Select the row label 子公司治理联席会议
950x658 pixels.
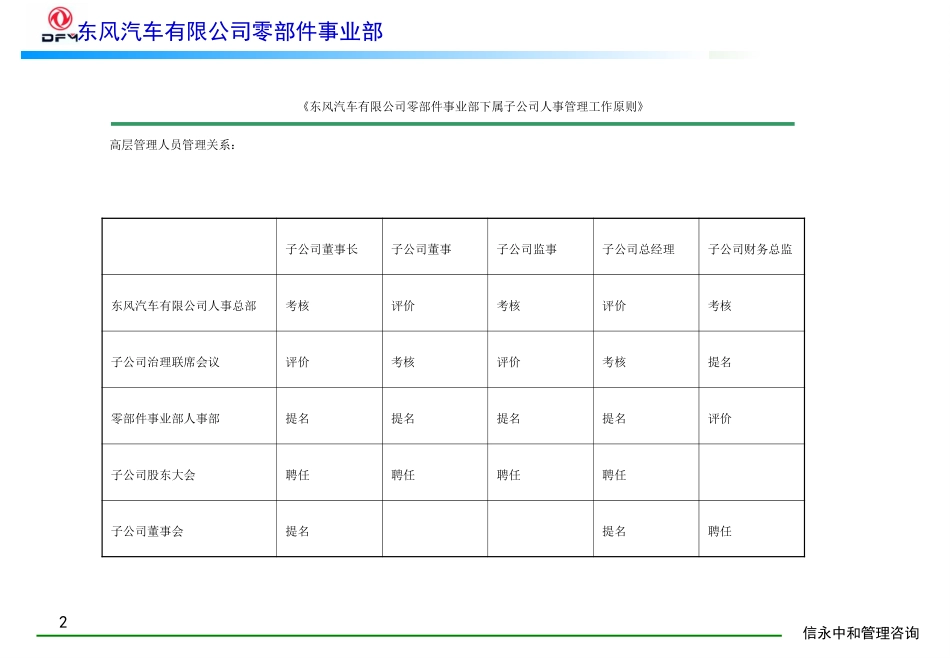pos(165,362)
